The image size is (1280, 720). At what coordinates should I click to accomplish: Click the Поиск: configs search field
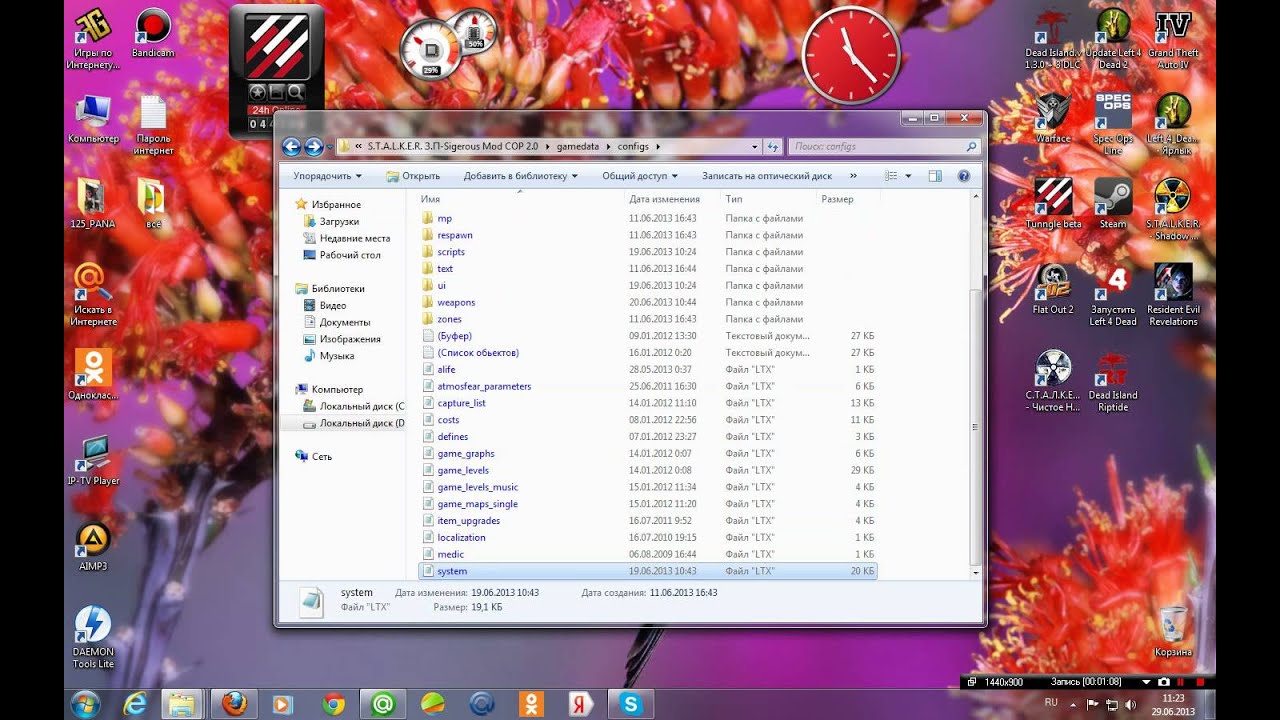(x=883, y=147)
